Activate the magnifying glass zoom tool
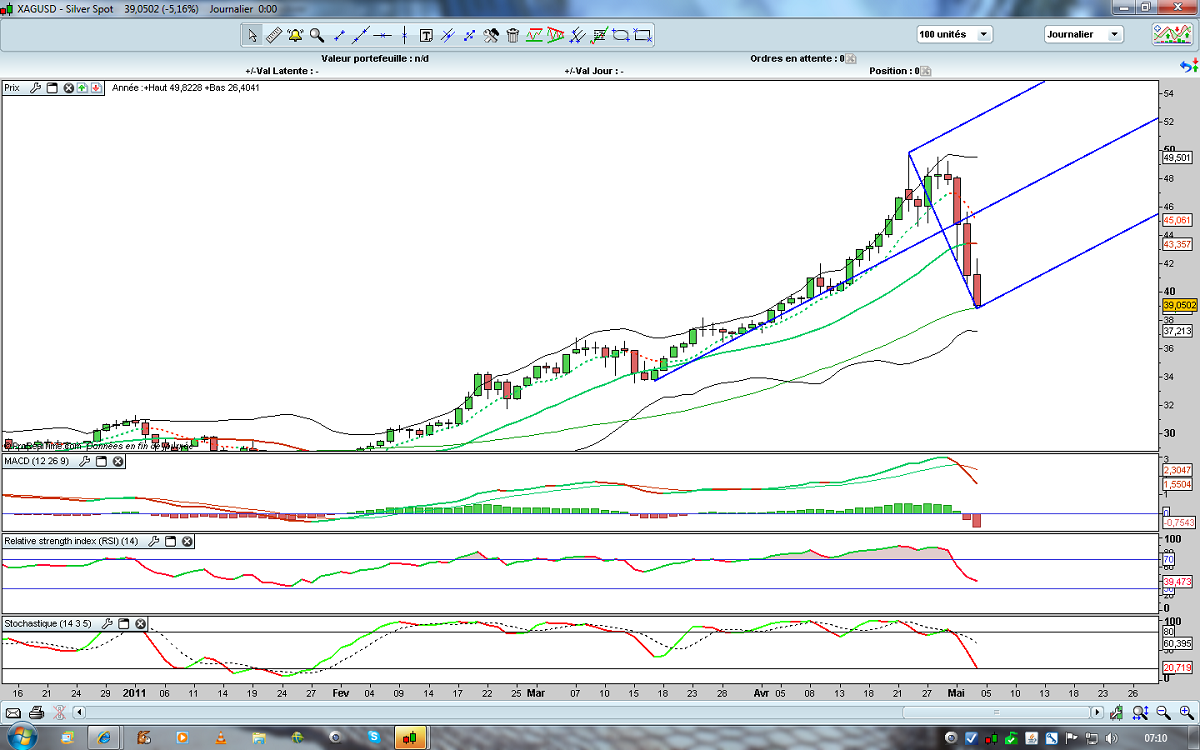Screen dimensions: 1200x750 [x=317, y=35]
